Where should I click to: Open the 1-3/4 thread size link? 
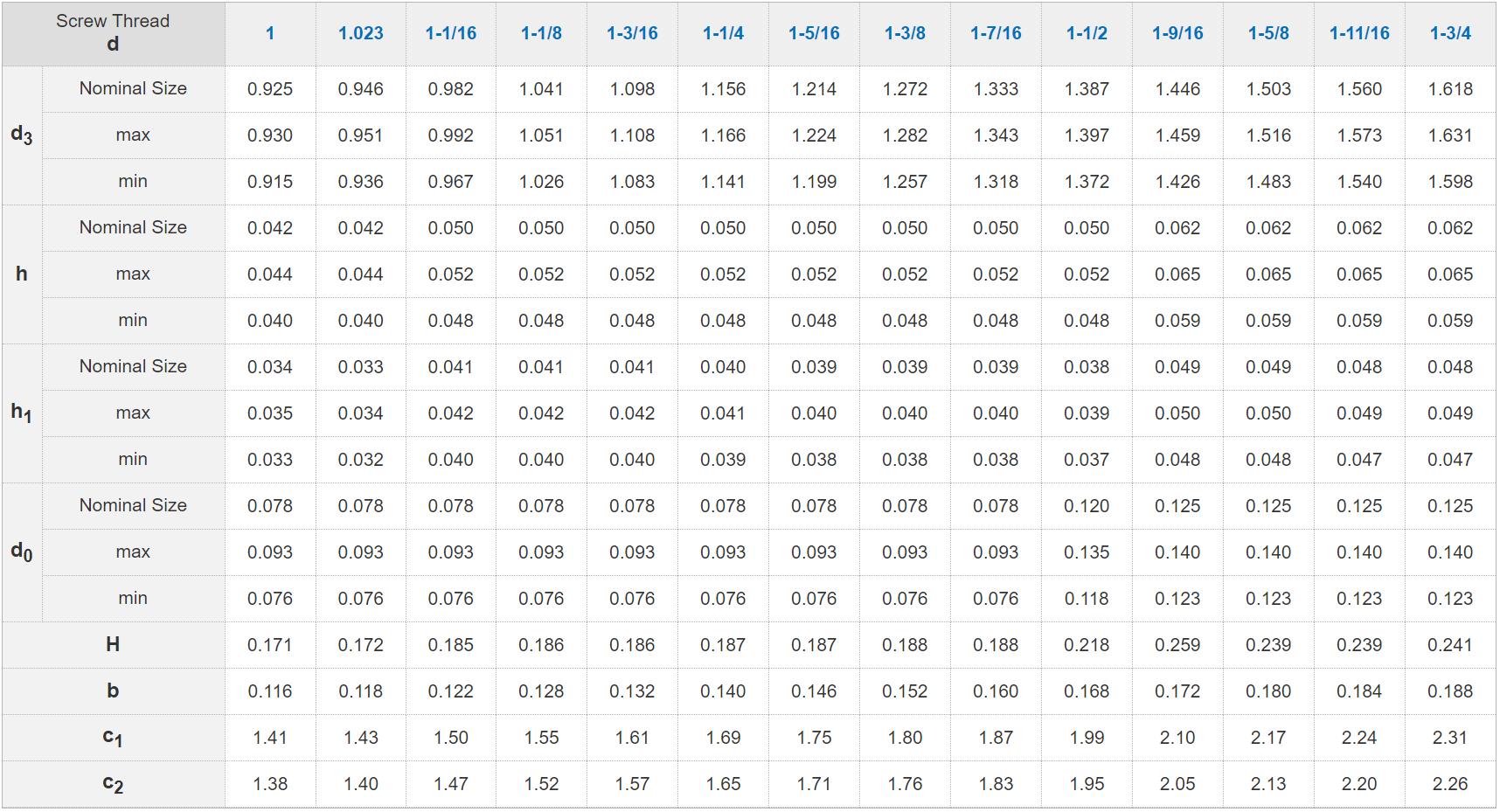click(1450, 33)
